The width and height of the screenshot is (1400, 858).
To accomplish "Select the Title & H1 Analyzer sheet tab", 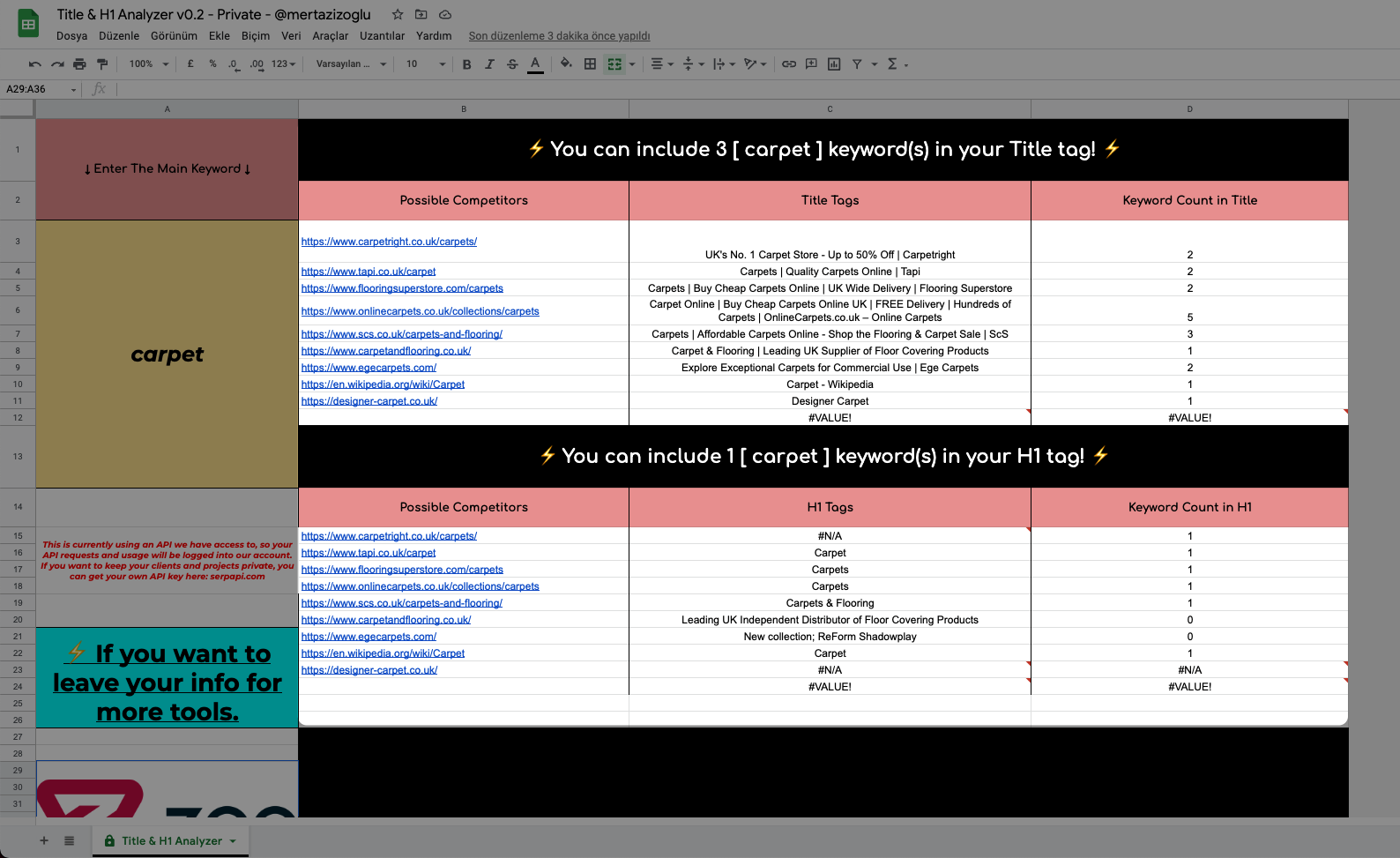I will coord(170,840).
